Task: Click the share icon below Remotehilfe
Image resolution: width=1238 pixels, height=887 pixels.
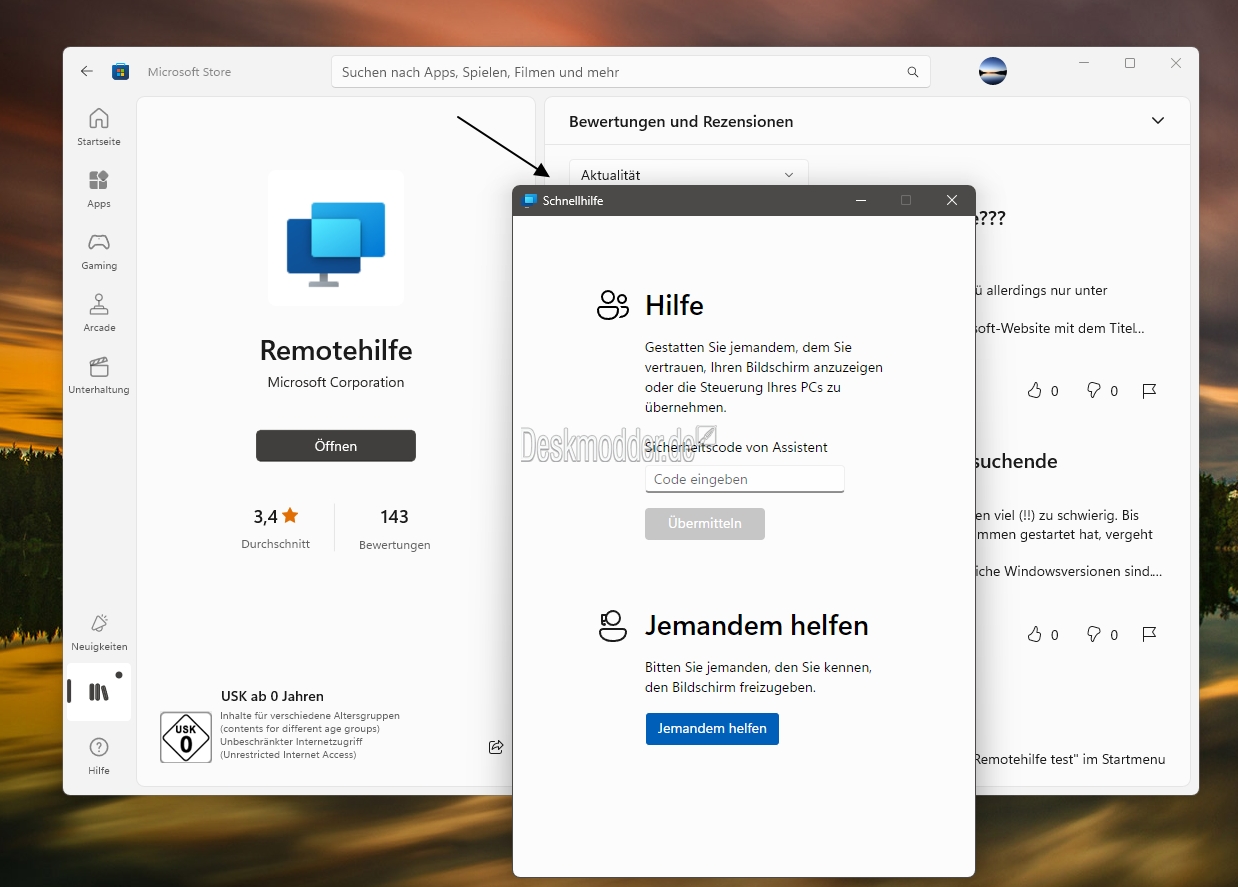Action: point(496,747)
